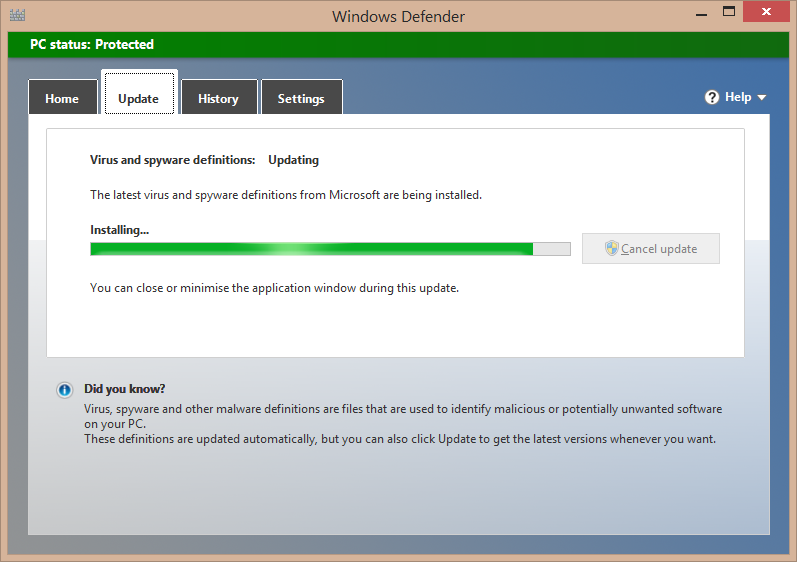Click the Cancel update button
Screen dimensions: 797x562
pyautogui.click(x=651, y=248)
